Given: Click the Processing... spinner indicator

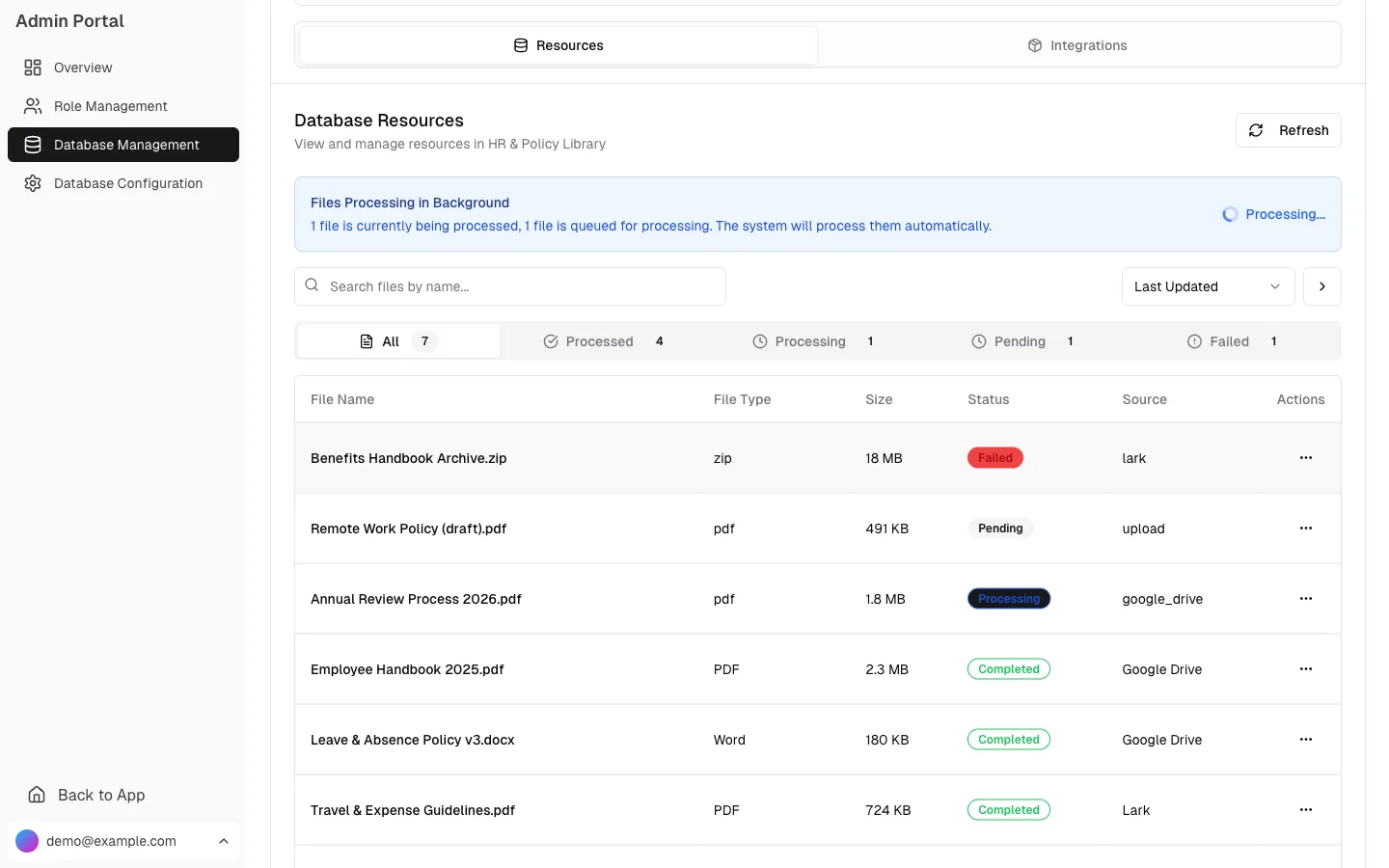Looking at the screenshot, I should click(x=1273, y=214).
